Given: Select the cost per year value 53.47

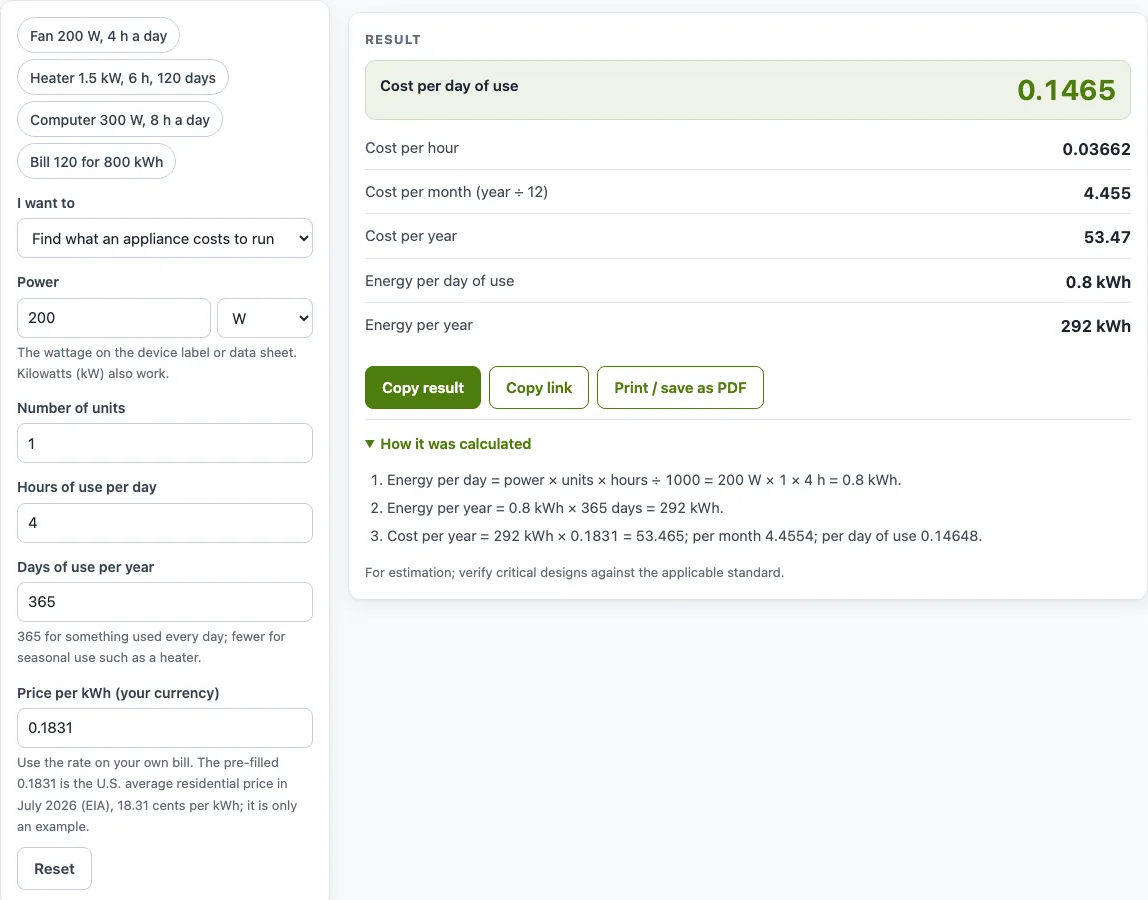Looking at the screenshot, I should coord(1107,237).
